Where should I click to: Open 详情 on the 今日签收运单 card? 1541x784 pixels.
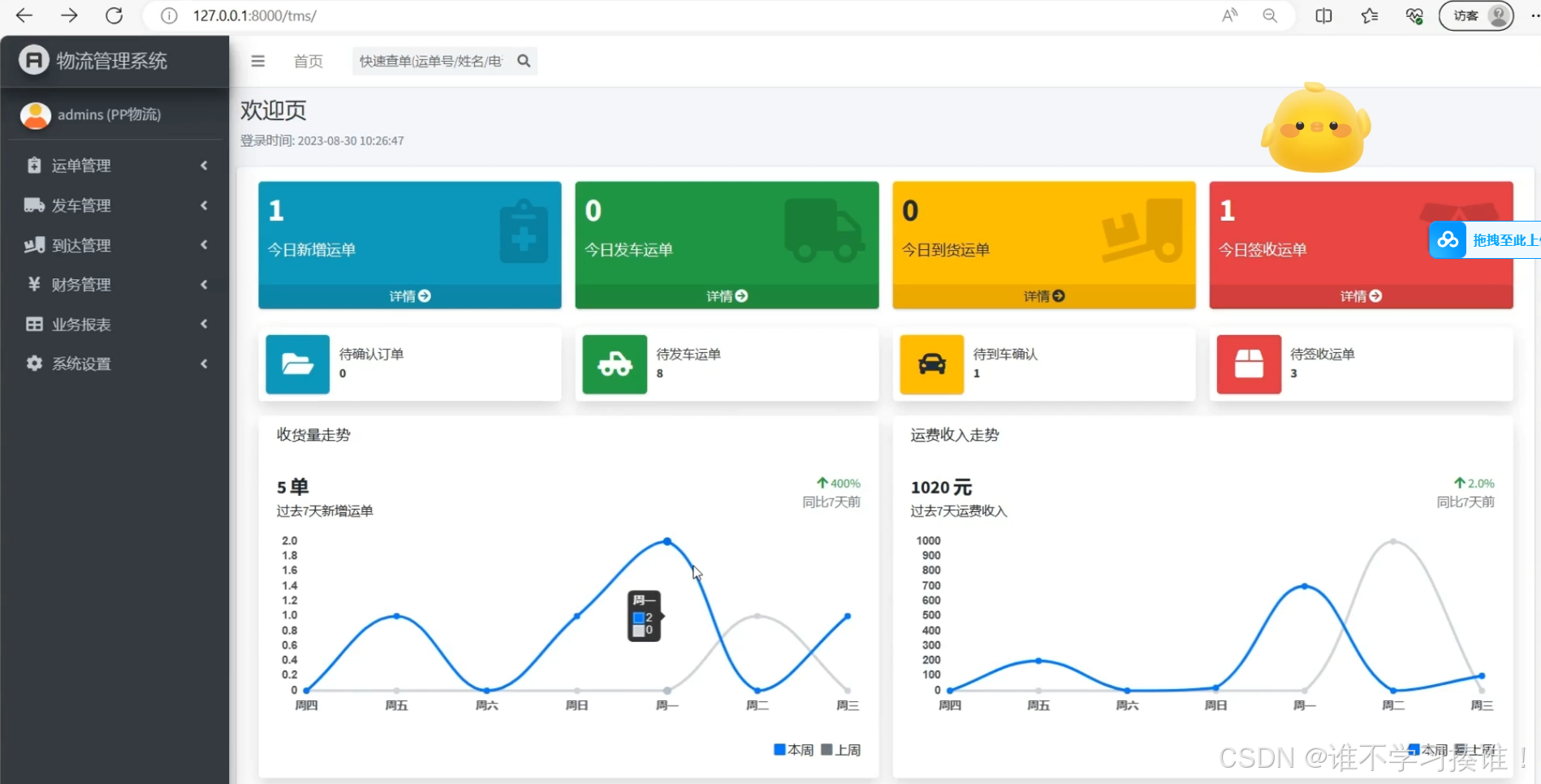tap(1361, 296)
